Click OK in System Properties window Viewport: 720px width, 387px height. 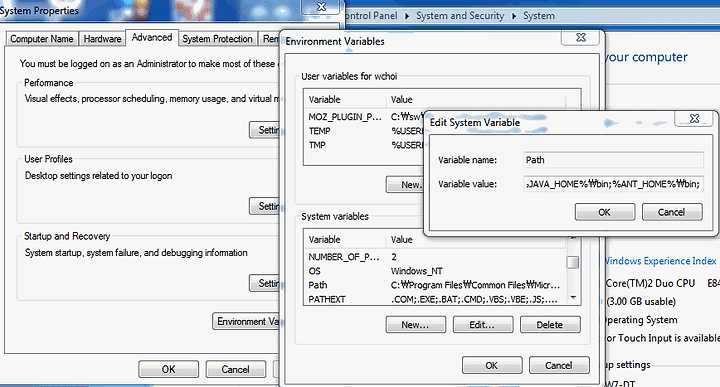pos(169,369)
